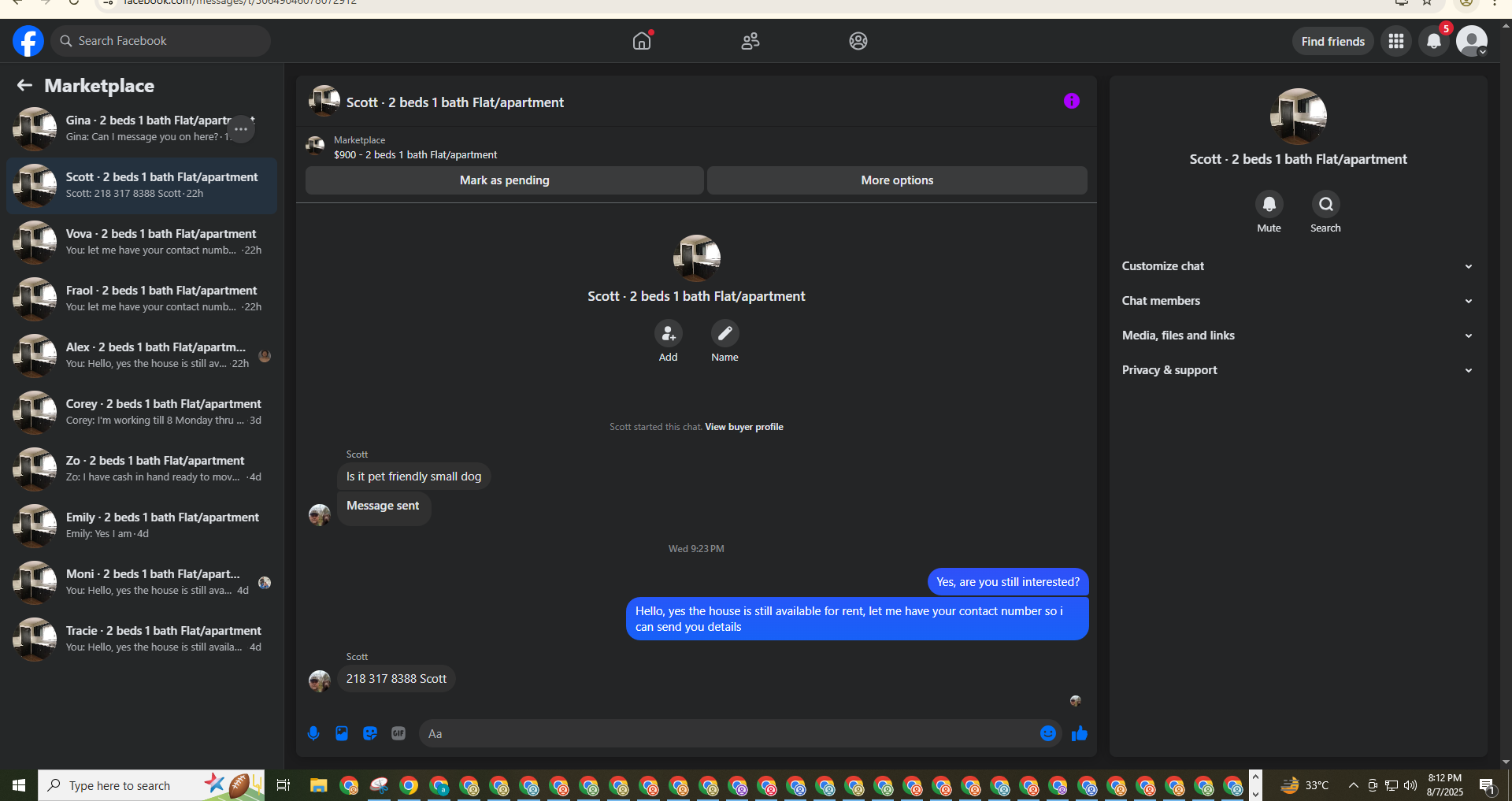
Task: Open the Fraol conversation
Action: pos(142,299)
